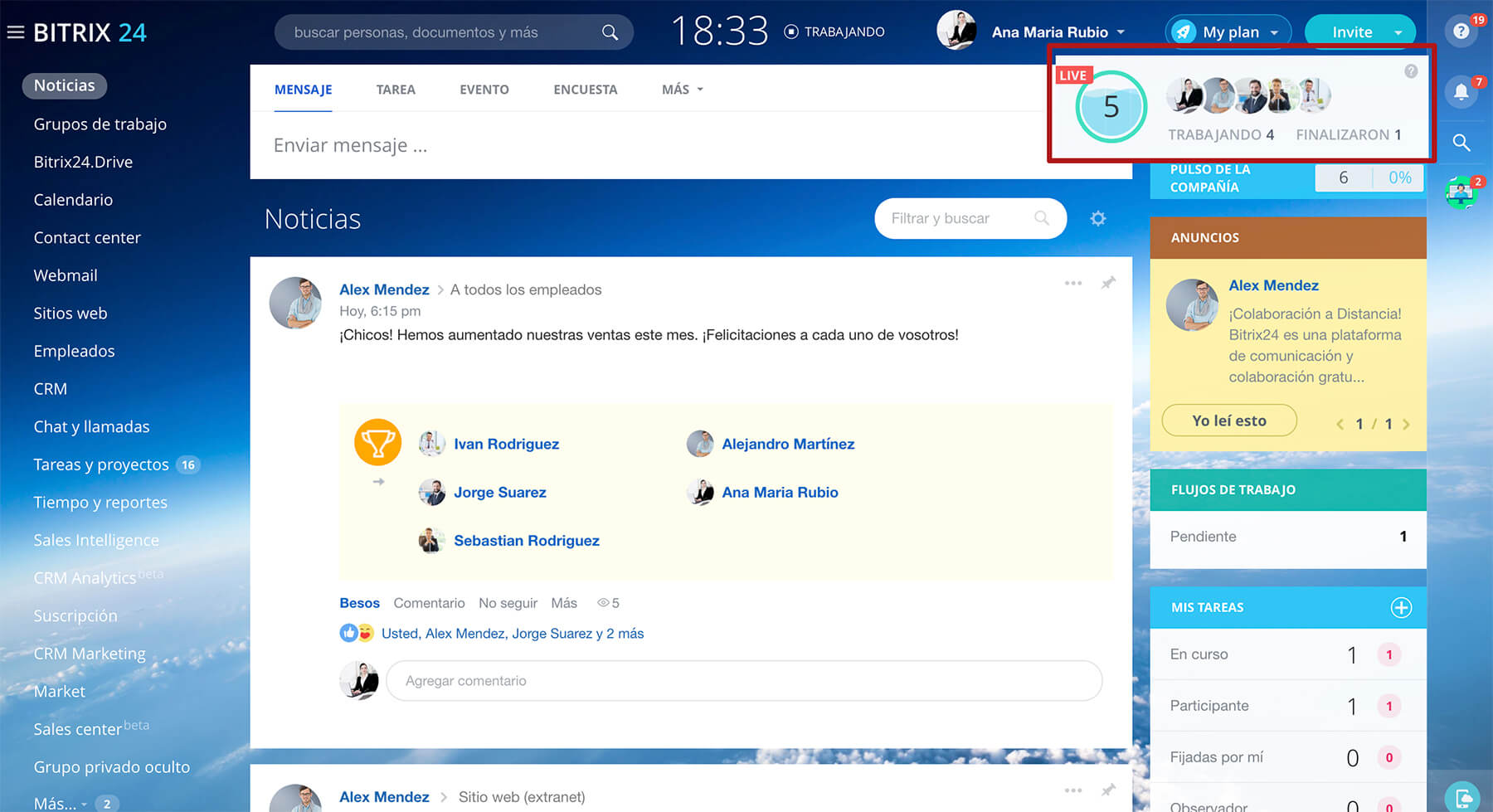The height and width of the screenshot is (812, 1493).
Task: Toggle the Trabajando work status
Action: 834,32
